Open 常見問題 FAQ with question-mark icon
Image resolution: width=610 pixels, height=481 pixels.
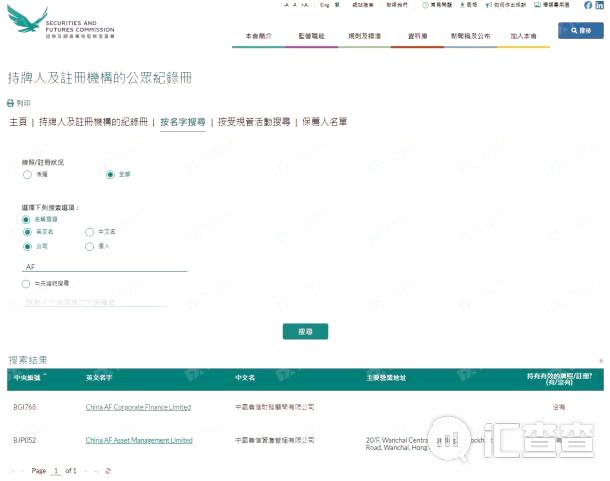pyautogui.click(x=437, y=5)
